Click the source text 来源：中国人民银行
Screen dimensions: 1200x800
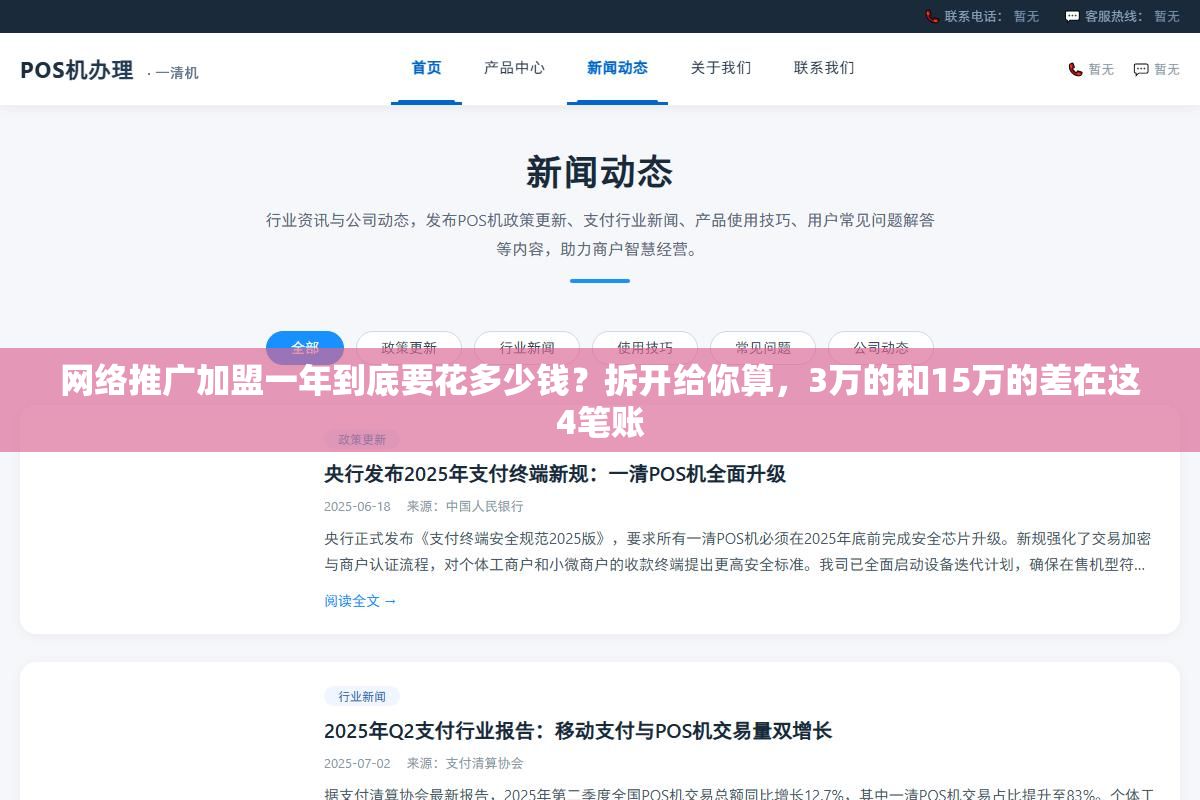tap(465, 506)
